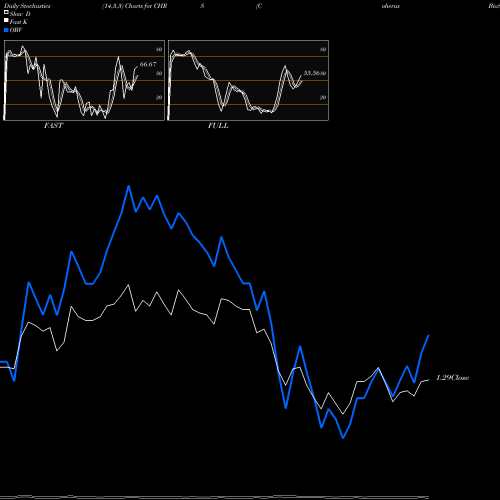Open the FAST stochastic chart thumbnail
Viewport: 500px width, 500px height.
(84, 80)
